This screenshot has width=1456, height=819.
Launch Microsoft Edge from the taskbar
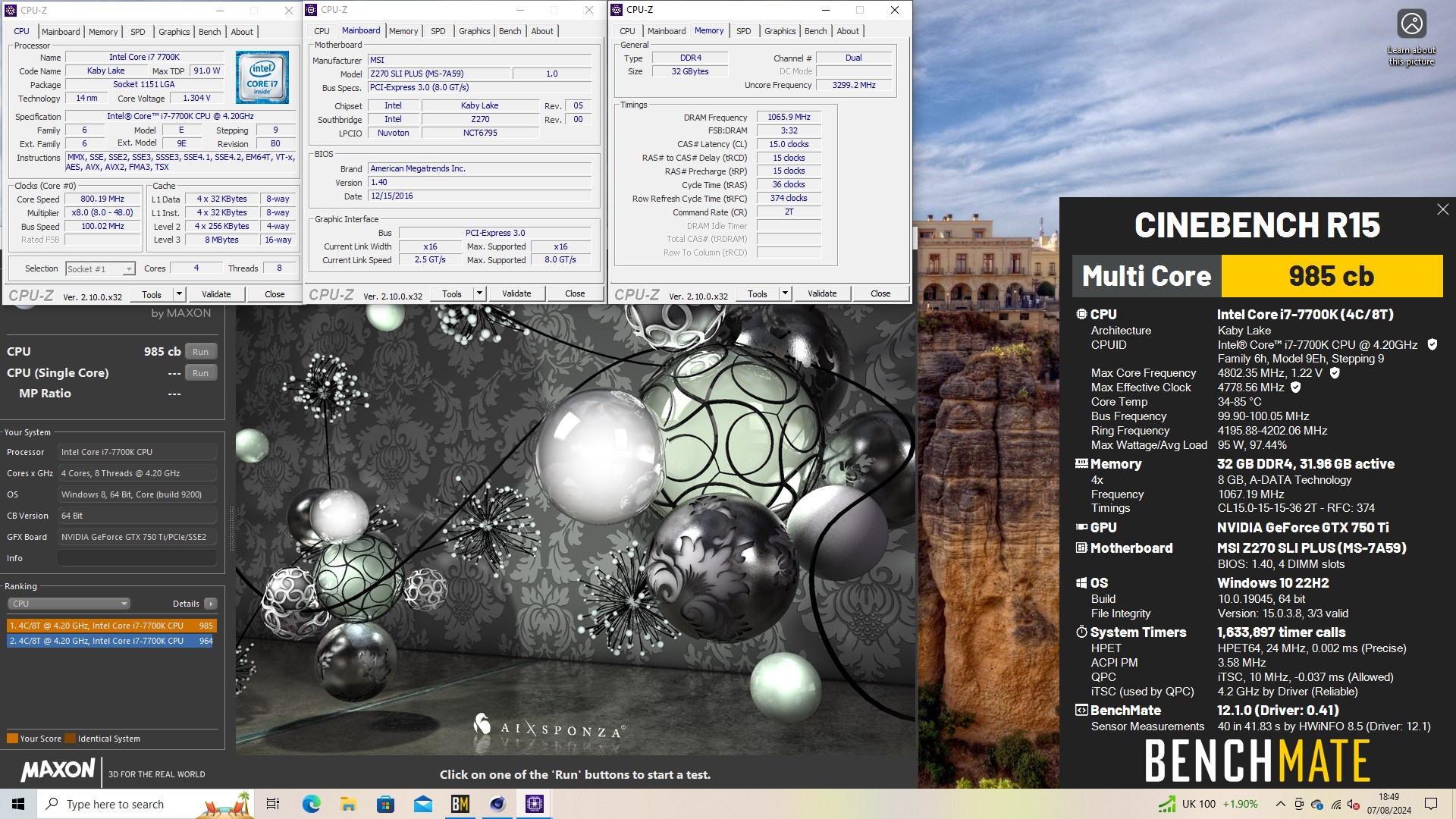[x=311, y=804]
